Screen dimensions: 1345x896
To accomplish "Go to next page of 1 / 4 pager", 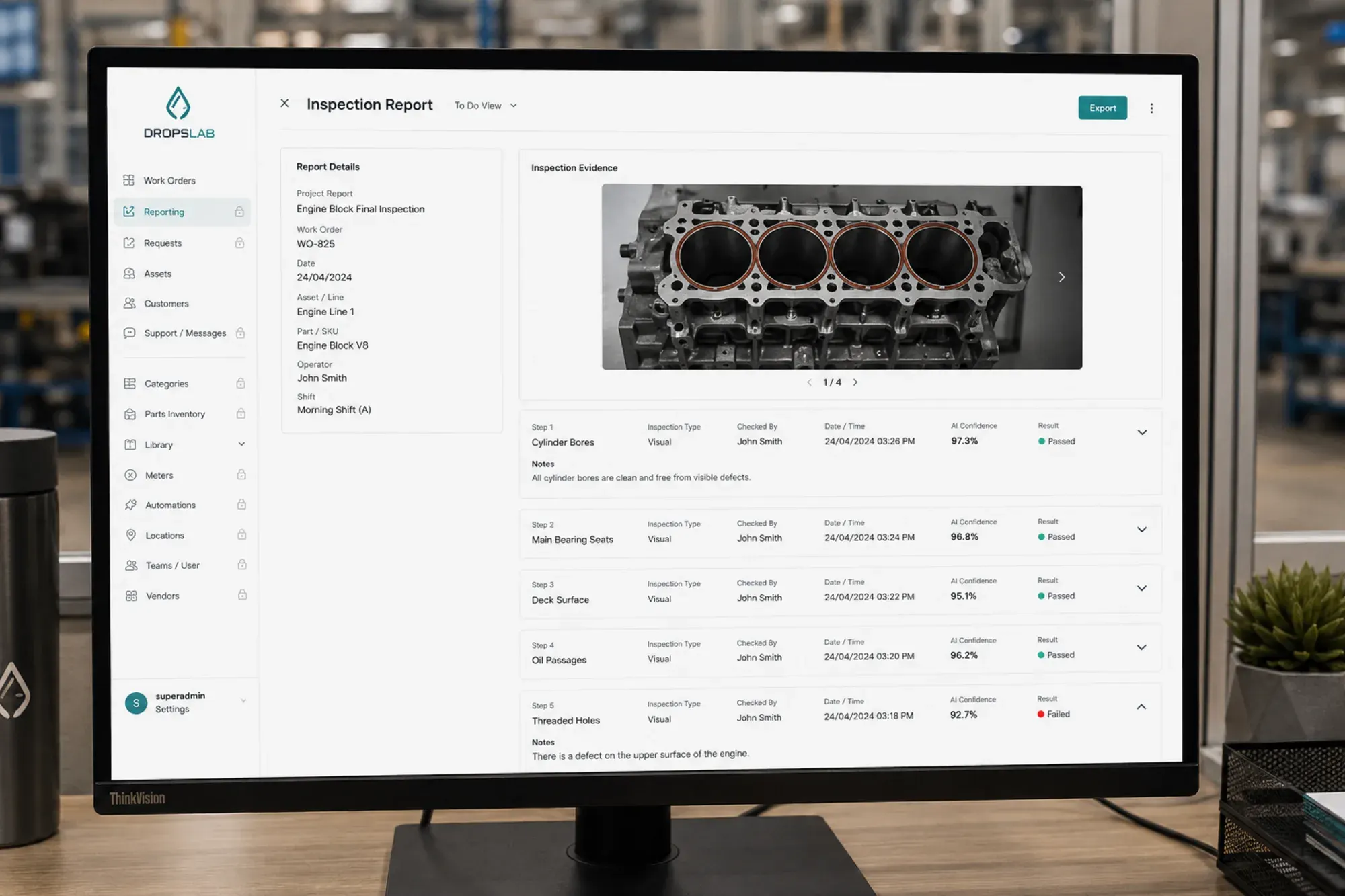I will tap(855, 382).
